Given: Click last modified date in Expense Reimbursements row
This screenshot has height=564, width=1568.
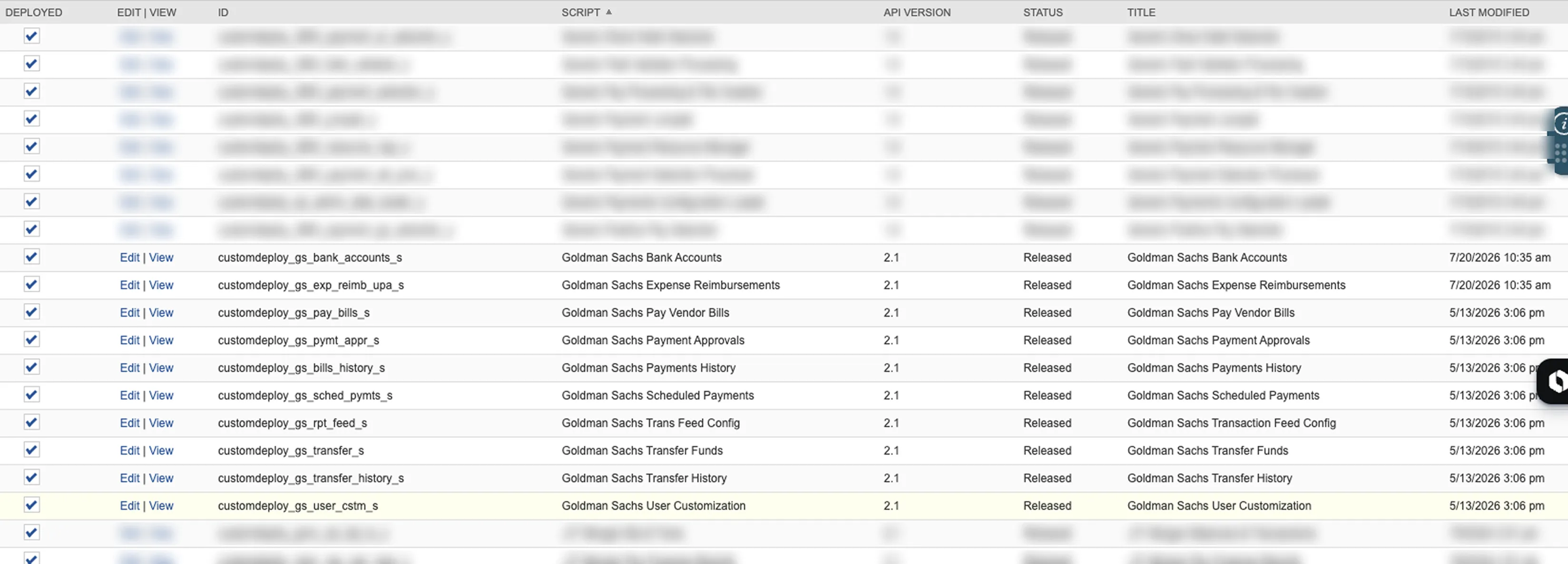Looking at the screenshot, I should pyautogui.click(x=1500, y=285).
